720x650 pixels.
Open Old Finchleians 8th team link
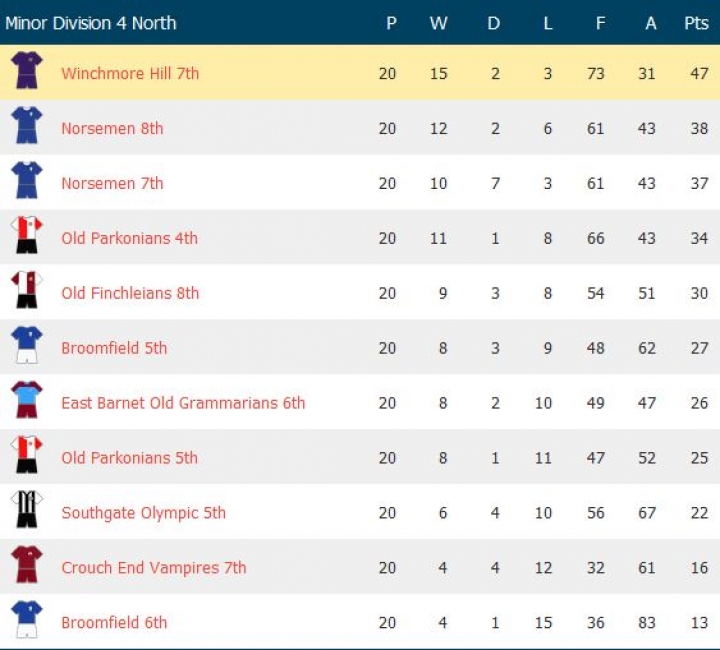coord(130,293)
